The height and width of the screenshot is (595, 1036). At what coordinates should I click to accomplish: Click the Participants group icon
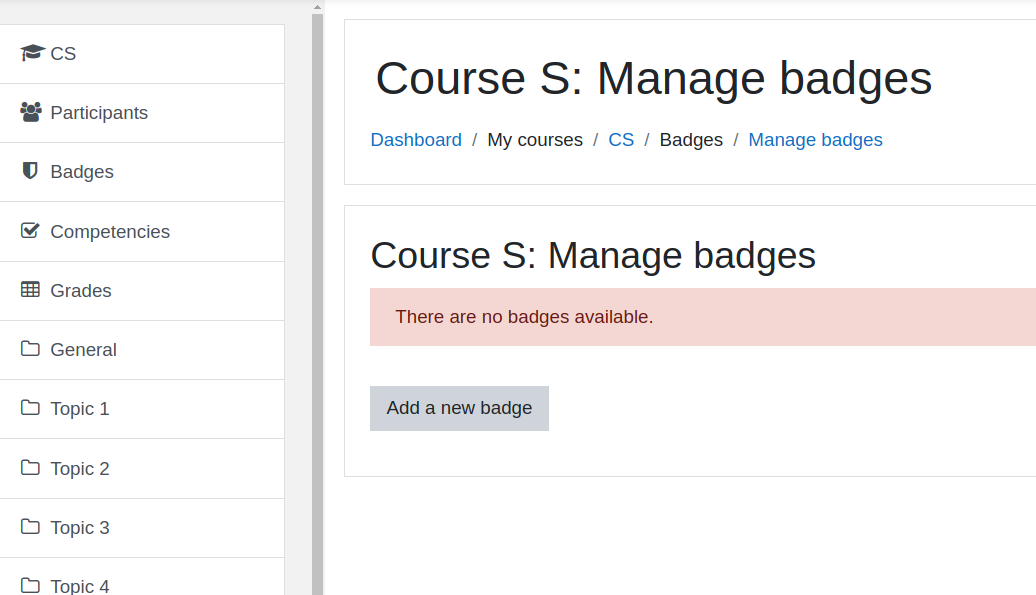coord(30,112)
